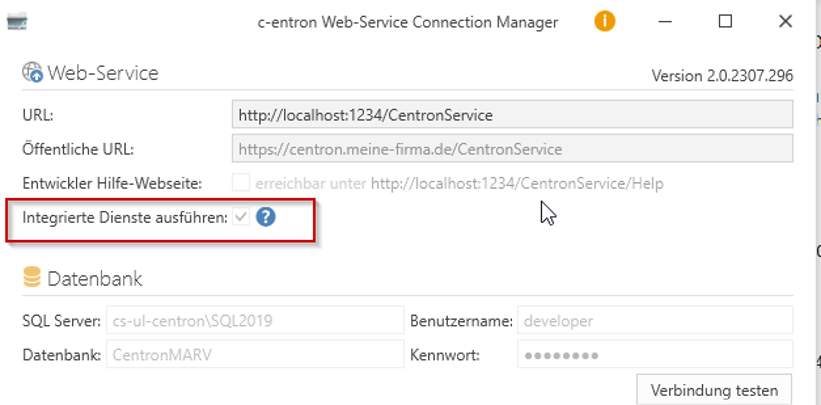Image resolution: width=821 pixels, height=405 pixels.
Task: Click the Datenbank field showing CentronMARV
Action: [x=254, y=354]
